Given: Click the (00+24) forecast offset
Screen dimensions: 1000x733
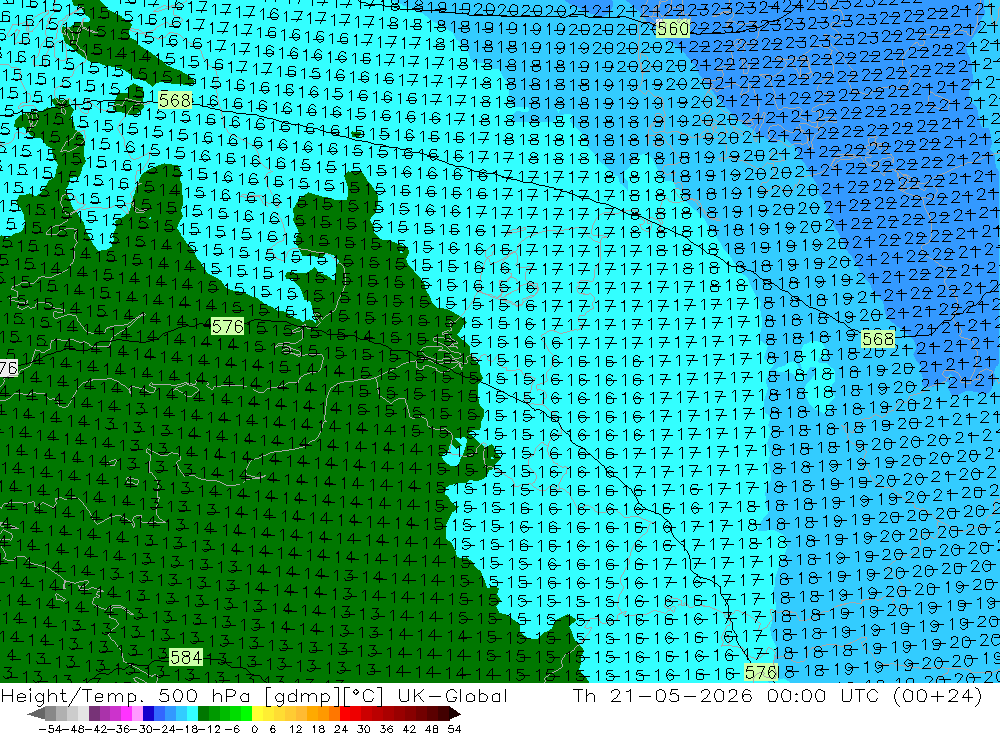Looking at the screenshot, I should click(x=938, y=696).
